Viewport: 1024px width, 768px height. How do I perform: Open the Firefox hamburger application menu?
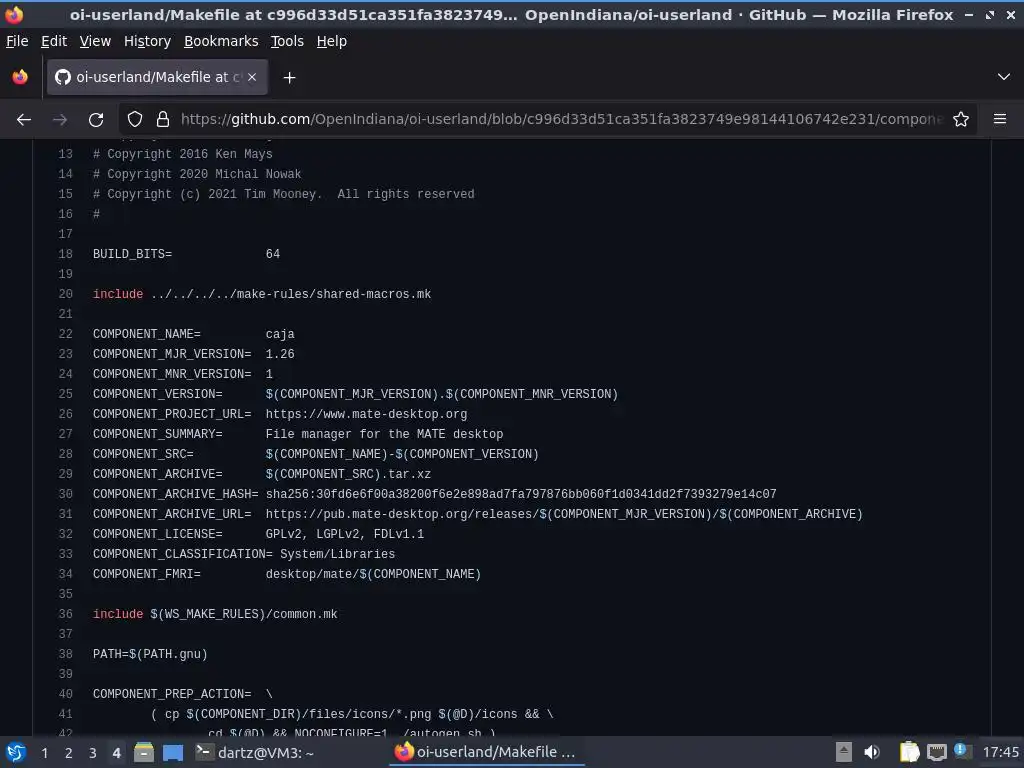[x=1000, y=119]
